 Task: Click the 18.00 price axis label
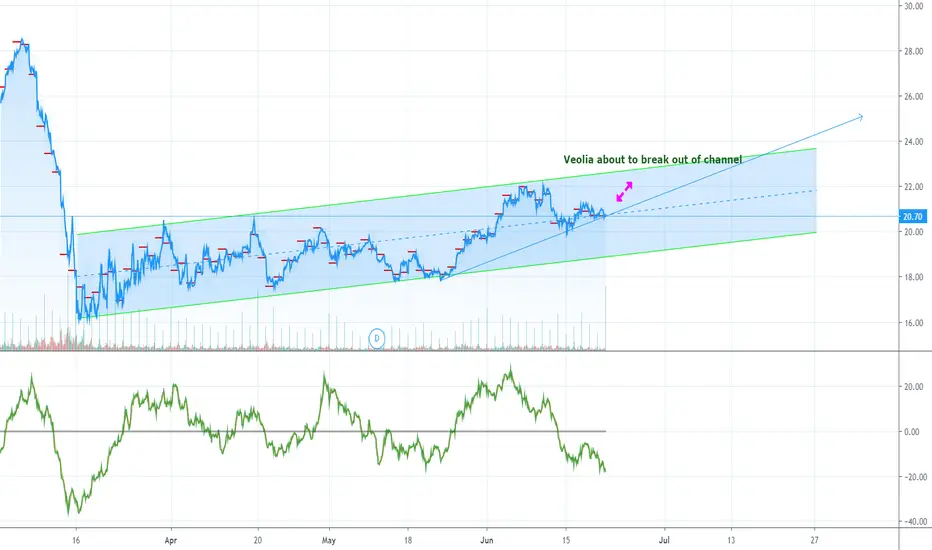(914, 277)
